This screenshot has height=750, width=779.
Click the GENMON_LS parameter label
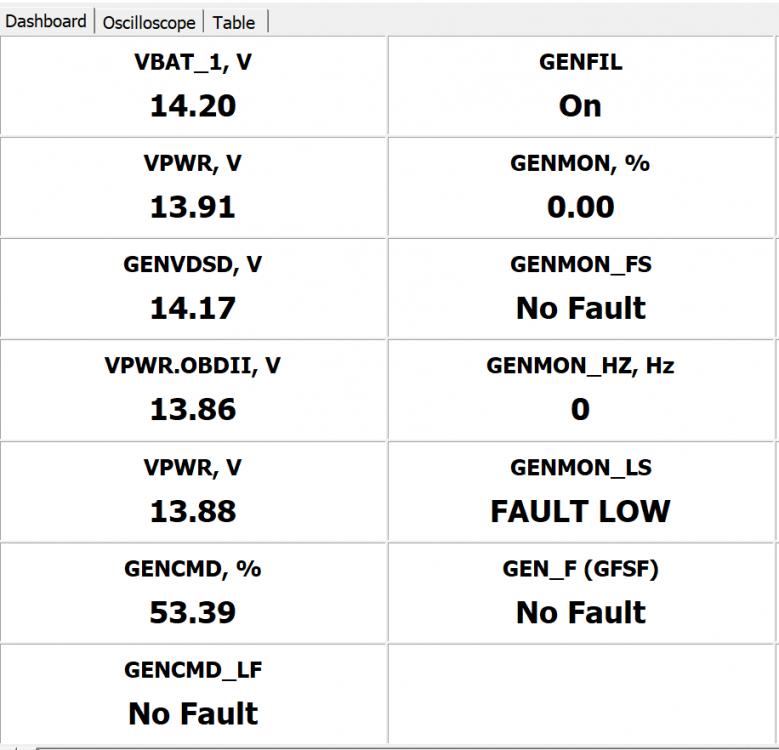(581, 468)
